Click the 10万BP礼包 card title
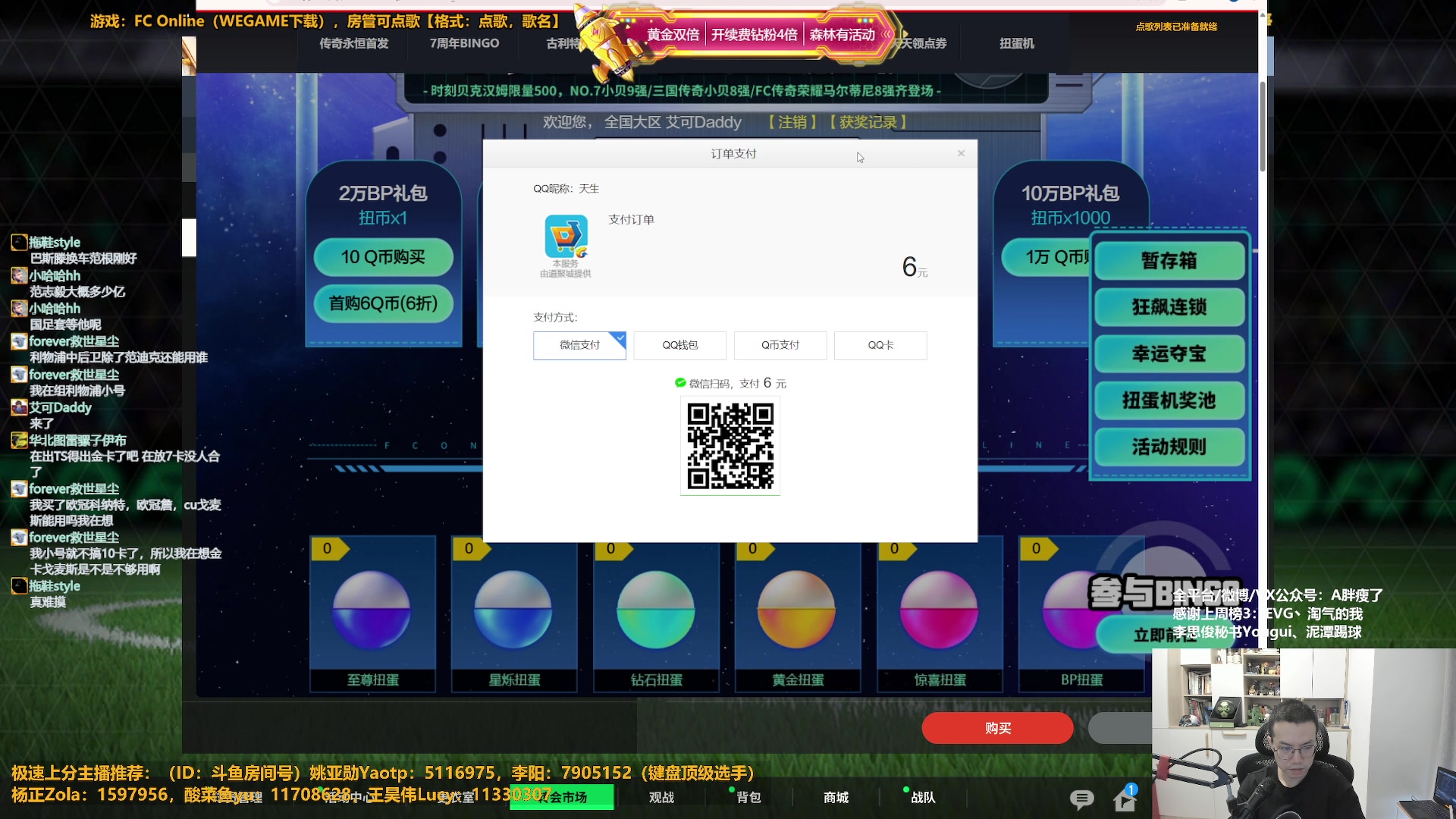 tap(1070, 193)
